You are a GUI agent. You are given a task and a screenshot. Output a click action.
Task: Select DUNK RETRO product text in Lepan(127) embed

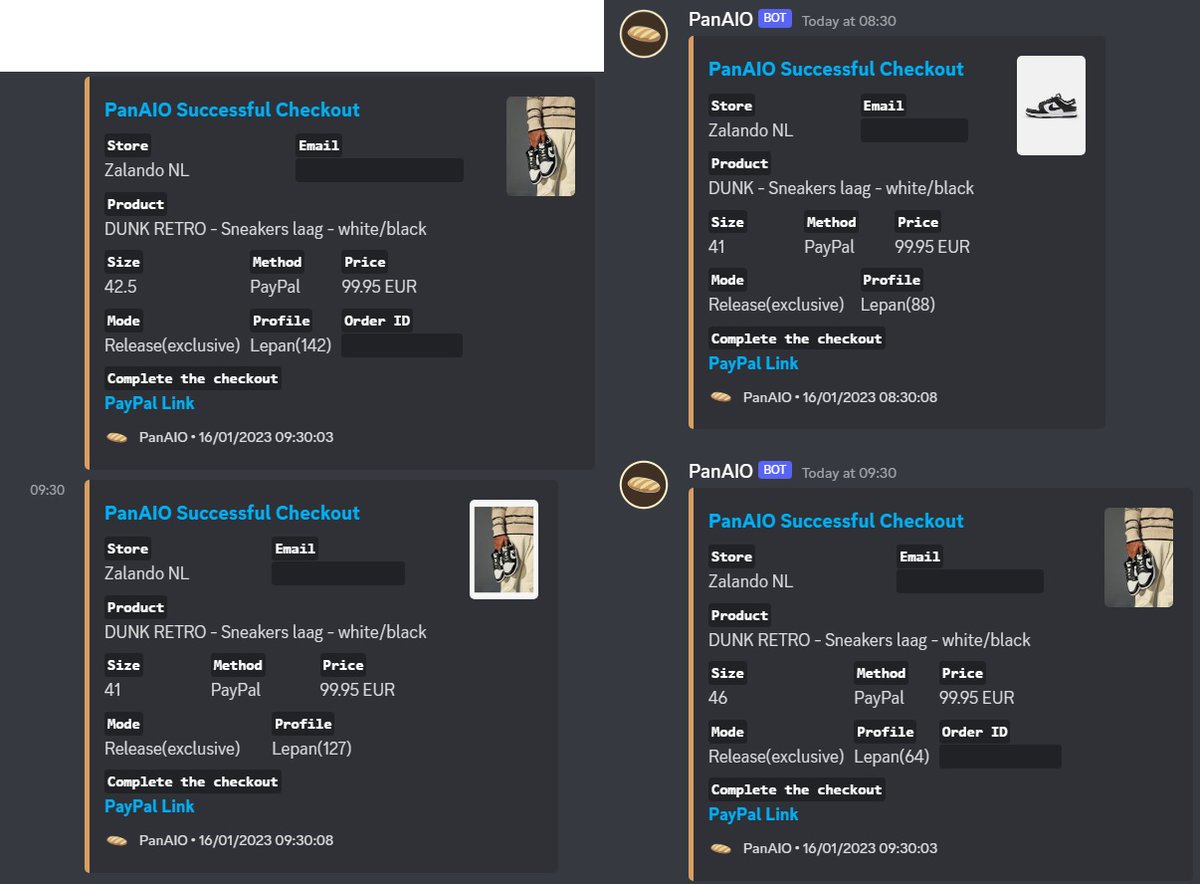[x=266, y=632]
